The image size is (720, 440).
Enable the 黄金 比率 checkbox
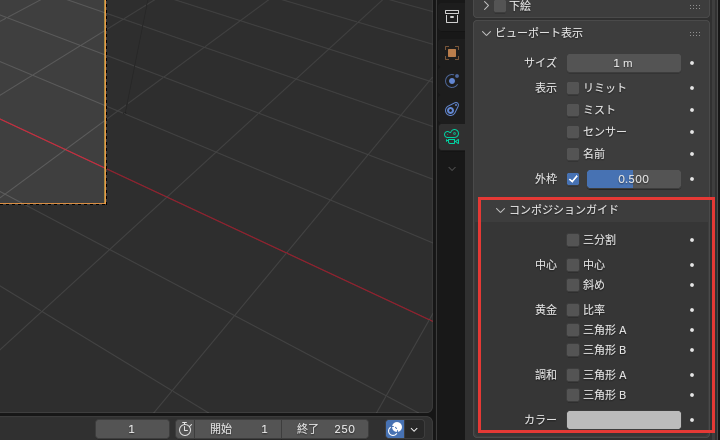point(573,310)
